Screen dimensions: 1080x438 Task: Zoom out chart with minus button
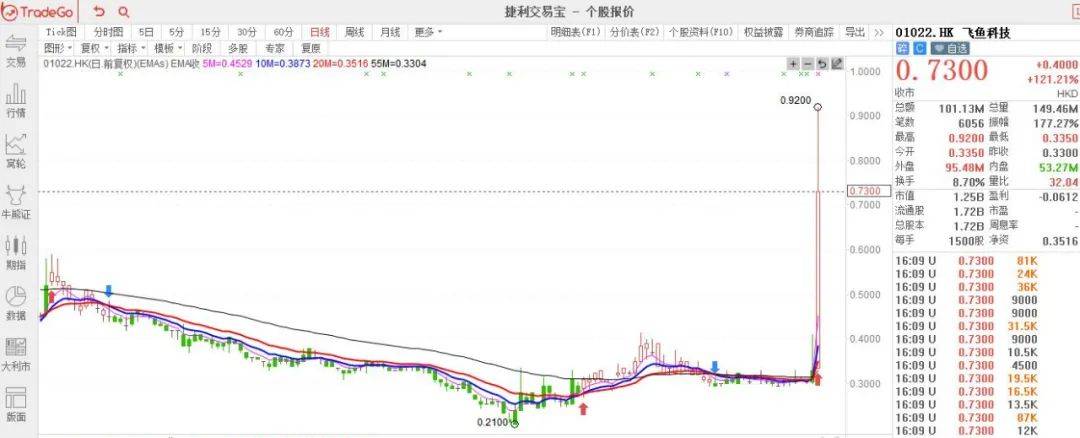[807, 64]
